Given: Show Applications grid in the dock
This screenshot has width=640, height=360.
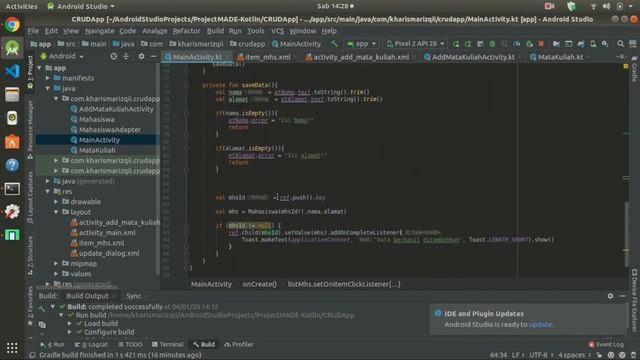Looking at the screenshot, I should pyautogui.click(x=12, y=348).
